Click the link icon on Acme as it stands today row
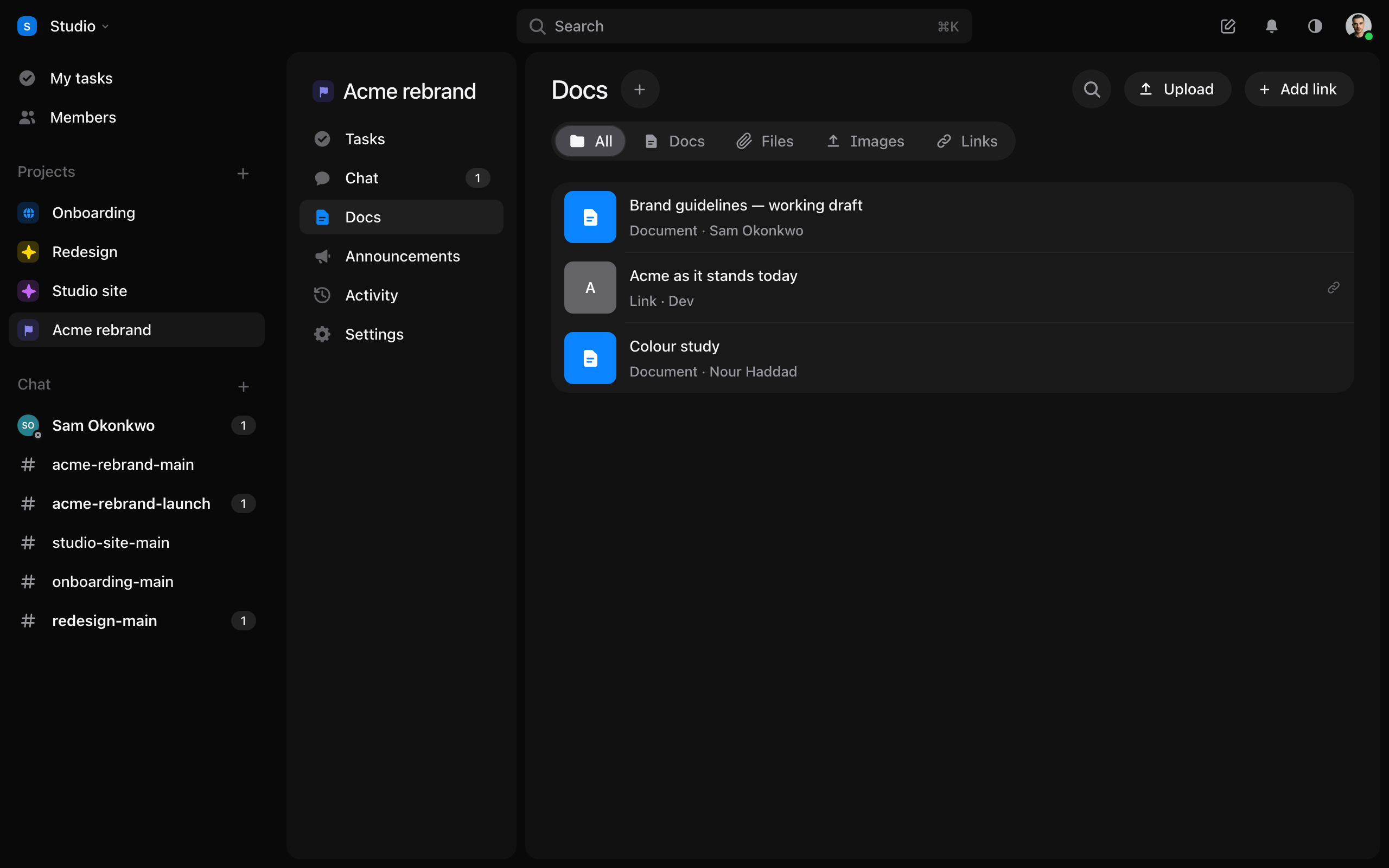Image resolution: width=1389 pixels, height=868 pixels. click(x=1333, y=288)
